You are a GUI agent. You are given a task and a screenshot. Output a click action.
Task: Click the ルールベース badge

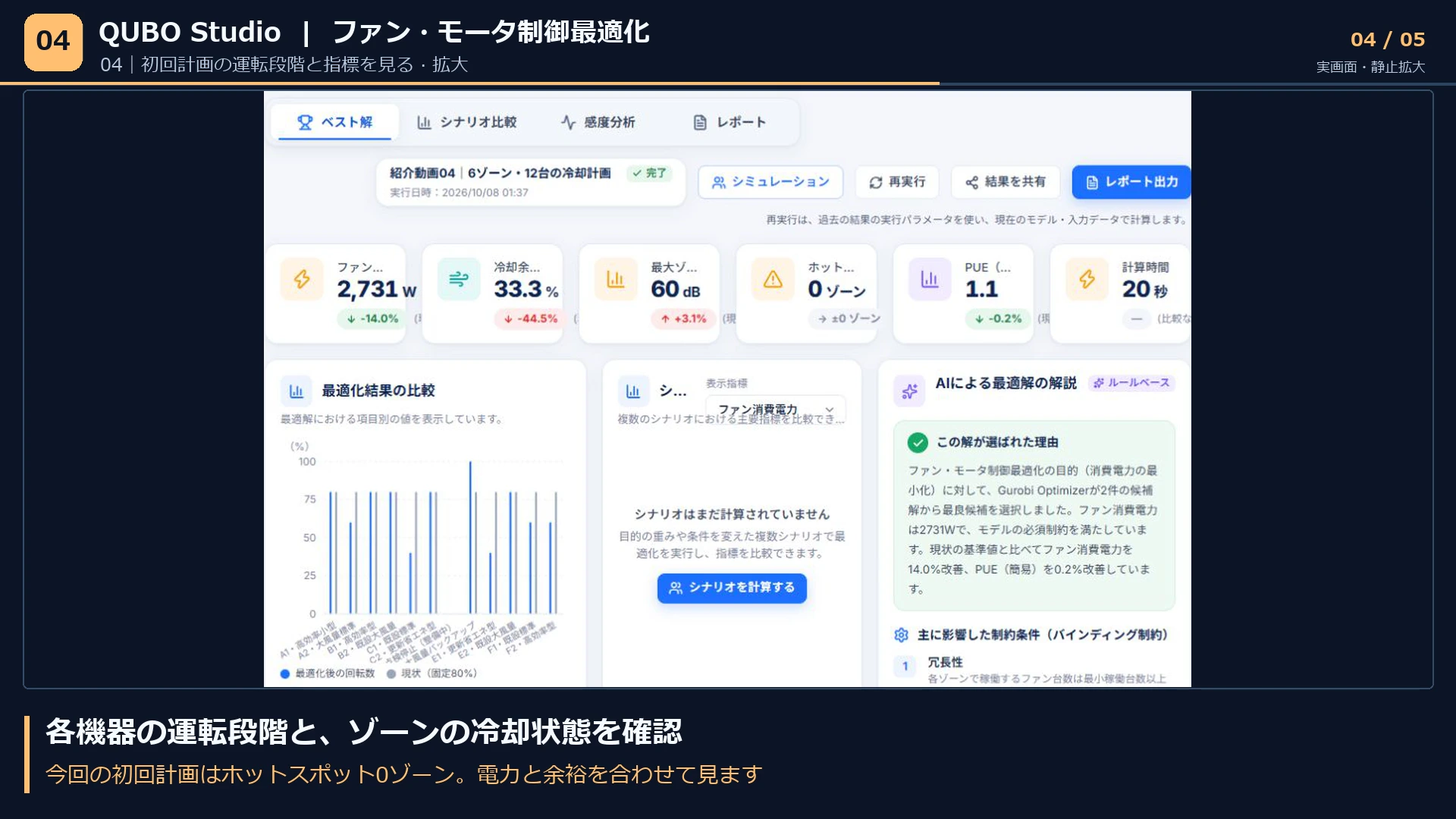1131,383
